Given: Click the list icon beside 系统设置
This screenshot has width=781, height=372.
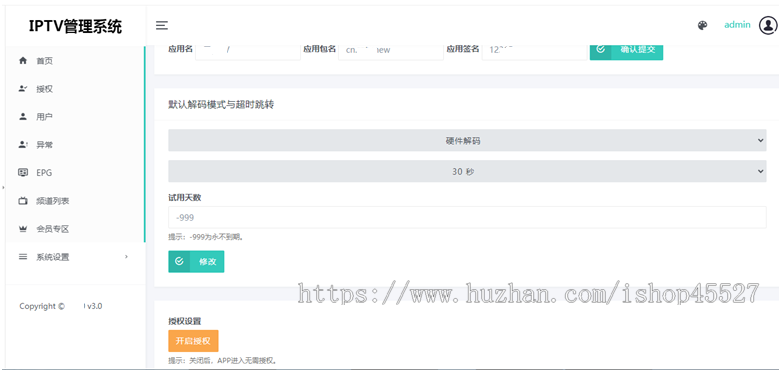Looking at the screenshot, I should (x=22, y=257).
